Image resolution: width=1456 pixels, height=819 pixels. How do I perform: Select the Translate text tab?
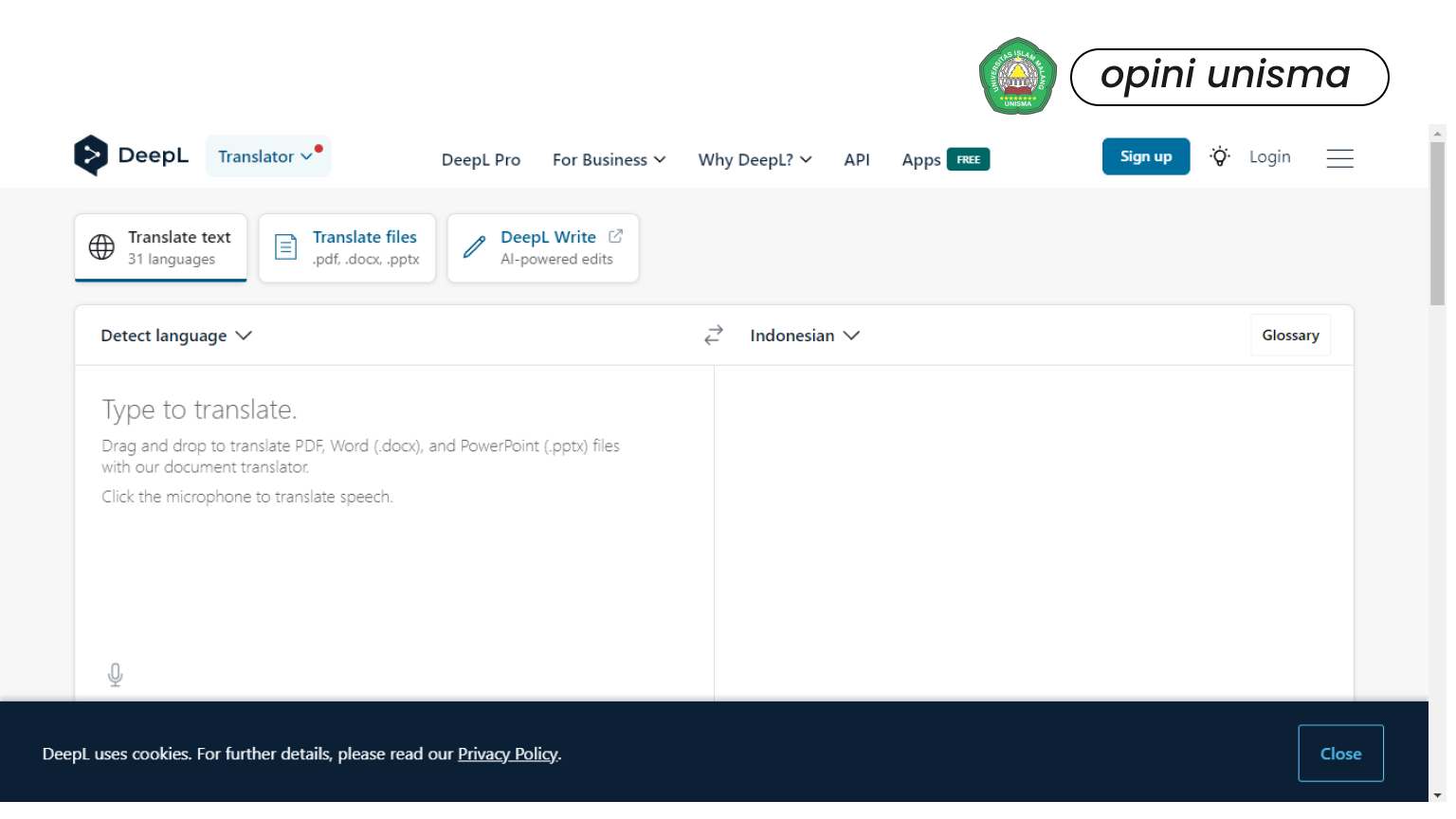pyautogui.click(x=161, y=247)
